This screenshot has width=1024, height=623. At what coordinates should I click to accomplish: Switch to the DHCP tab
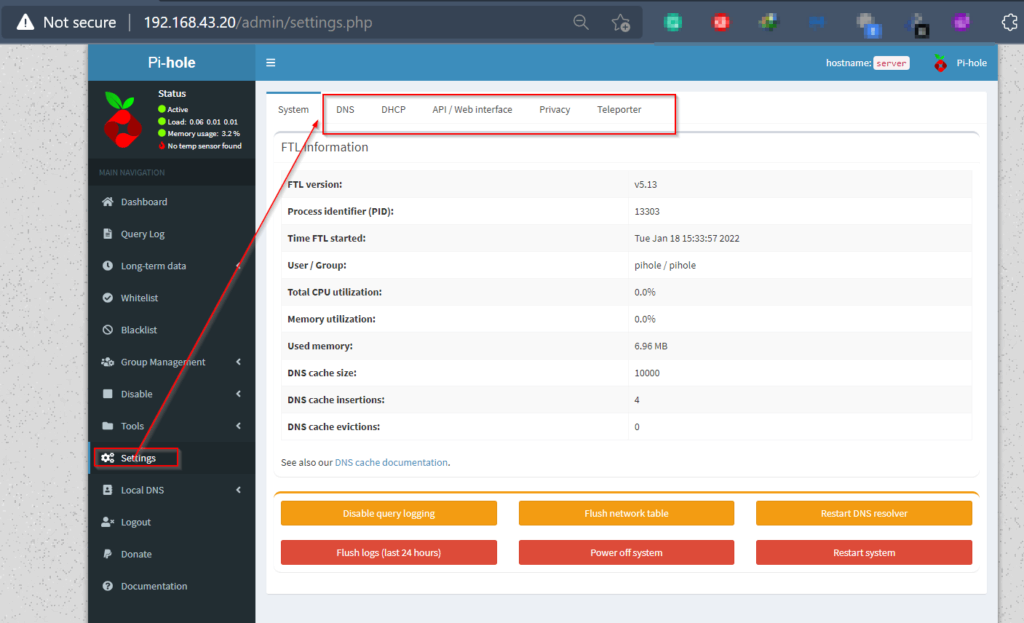(x=393, y=109)
